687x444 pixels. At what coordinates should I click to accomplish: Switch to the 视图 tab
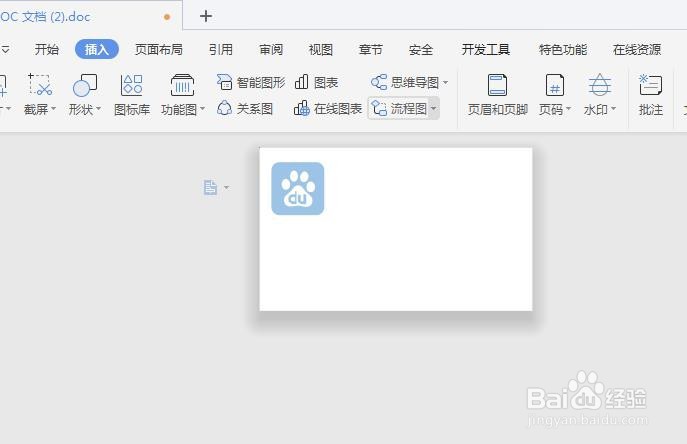321,50
